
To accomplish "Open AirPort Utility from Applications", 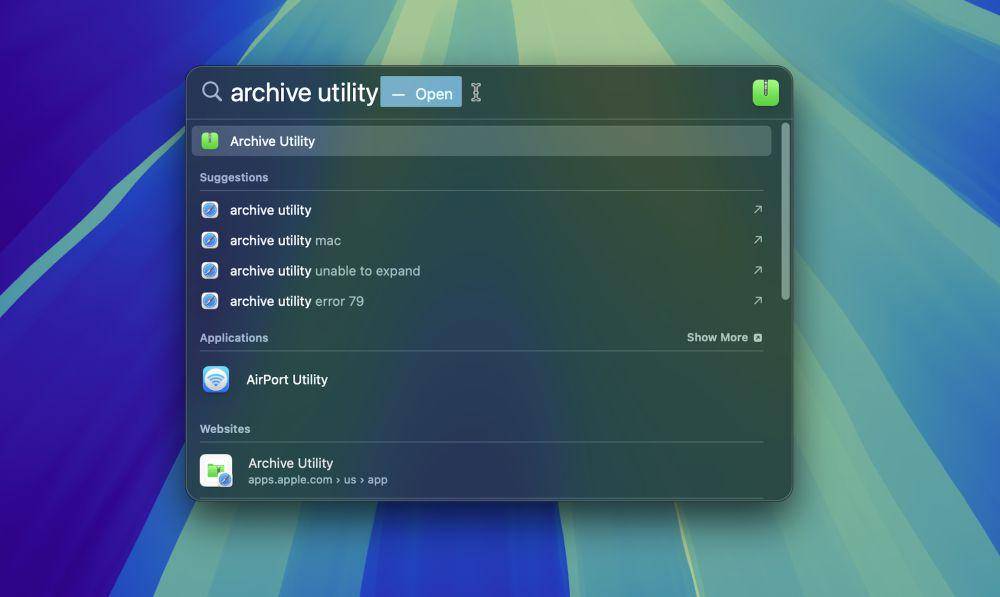I will click(482, 380).
